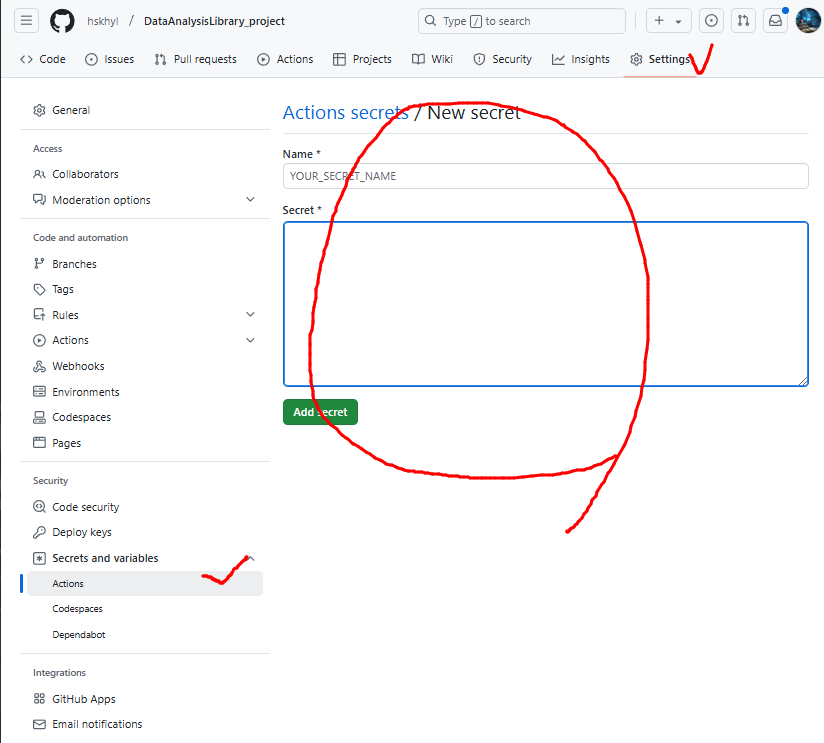Open the notifications inbox icon
The width and height of the screenshot is (824, 743).
[775, 21]
